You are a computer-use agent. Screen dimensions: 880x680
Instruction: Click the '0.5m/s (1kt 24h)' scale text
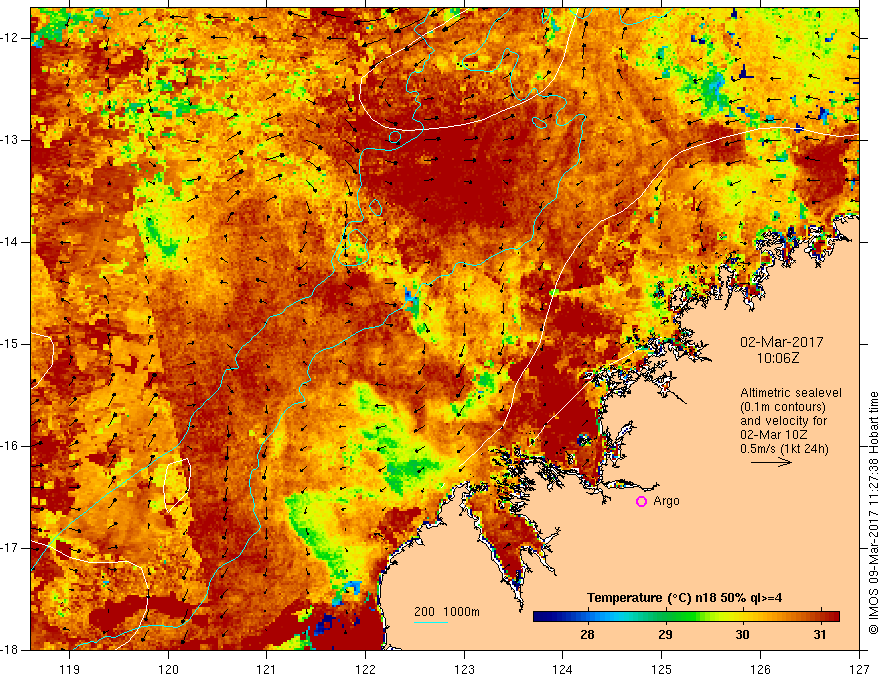[784, 448]
